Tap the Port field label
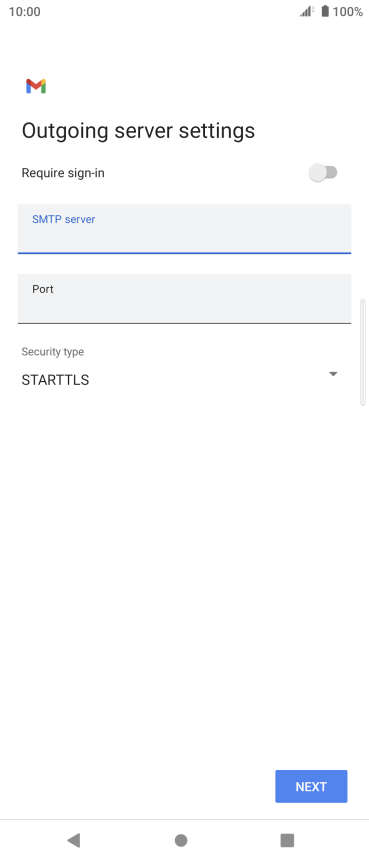The width and height of the screenshot is (369, 862). tap(43, 289)
